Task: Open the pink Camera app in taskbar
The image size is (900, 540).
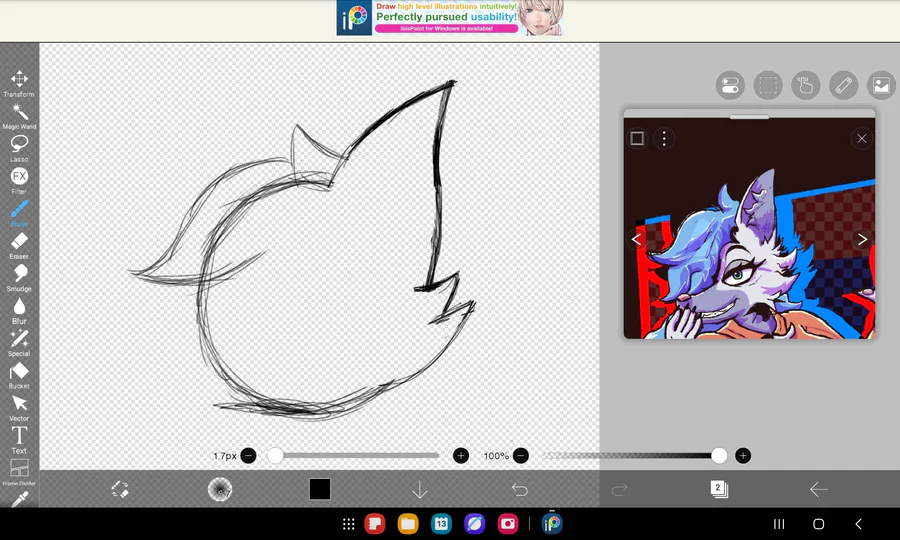Action: point(508,523)
